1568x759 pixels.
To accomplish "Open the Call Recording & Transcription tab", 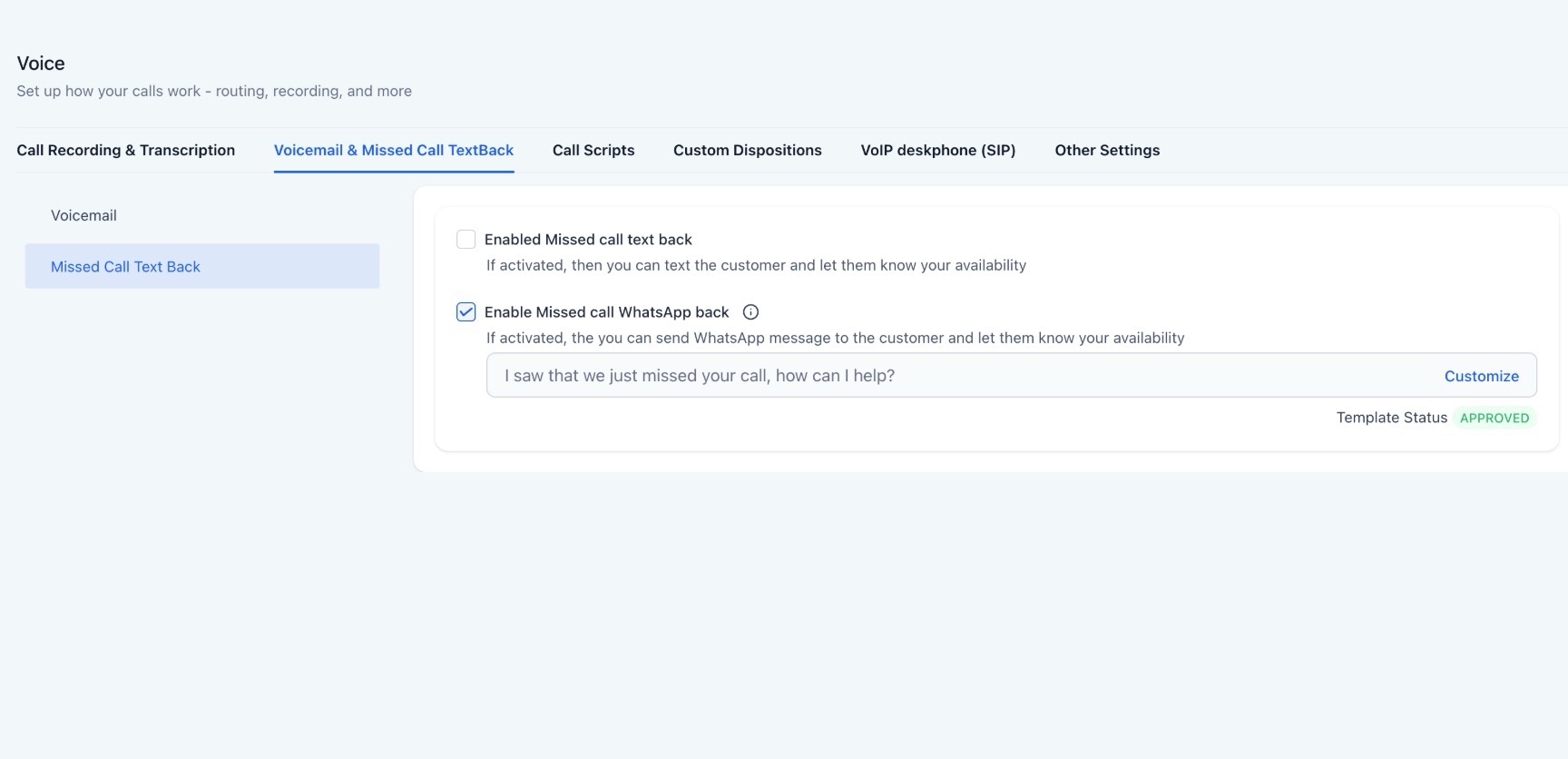I will click(125, 151).
